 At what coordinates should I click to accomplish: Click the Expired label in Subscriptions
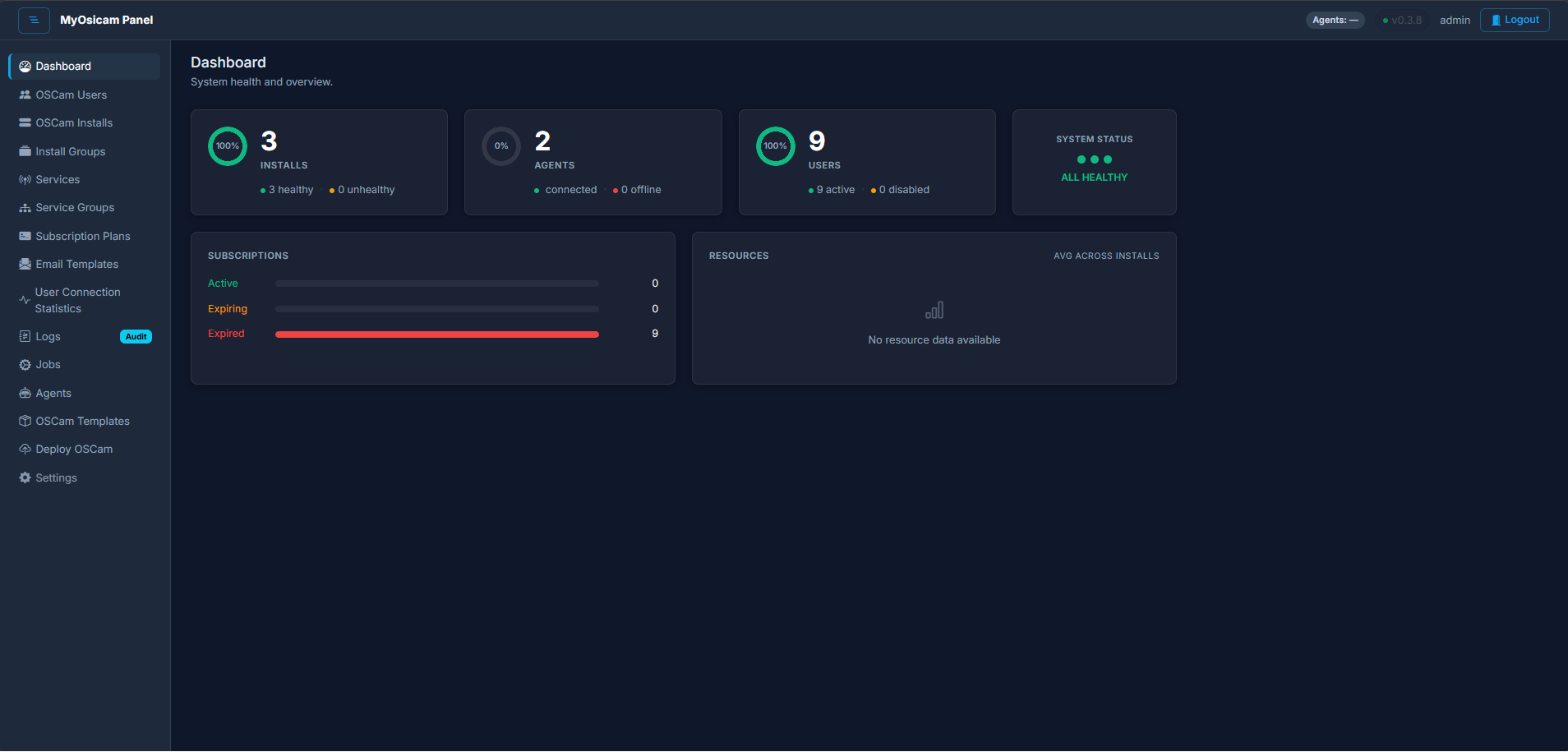226,334
